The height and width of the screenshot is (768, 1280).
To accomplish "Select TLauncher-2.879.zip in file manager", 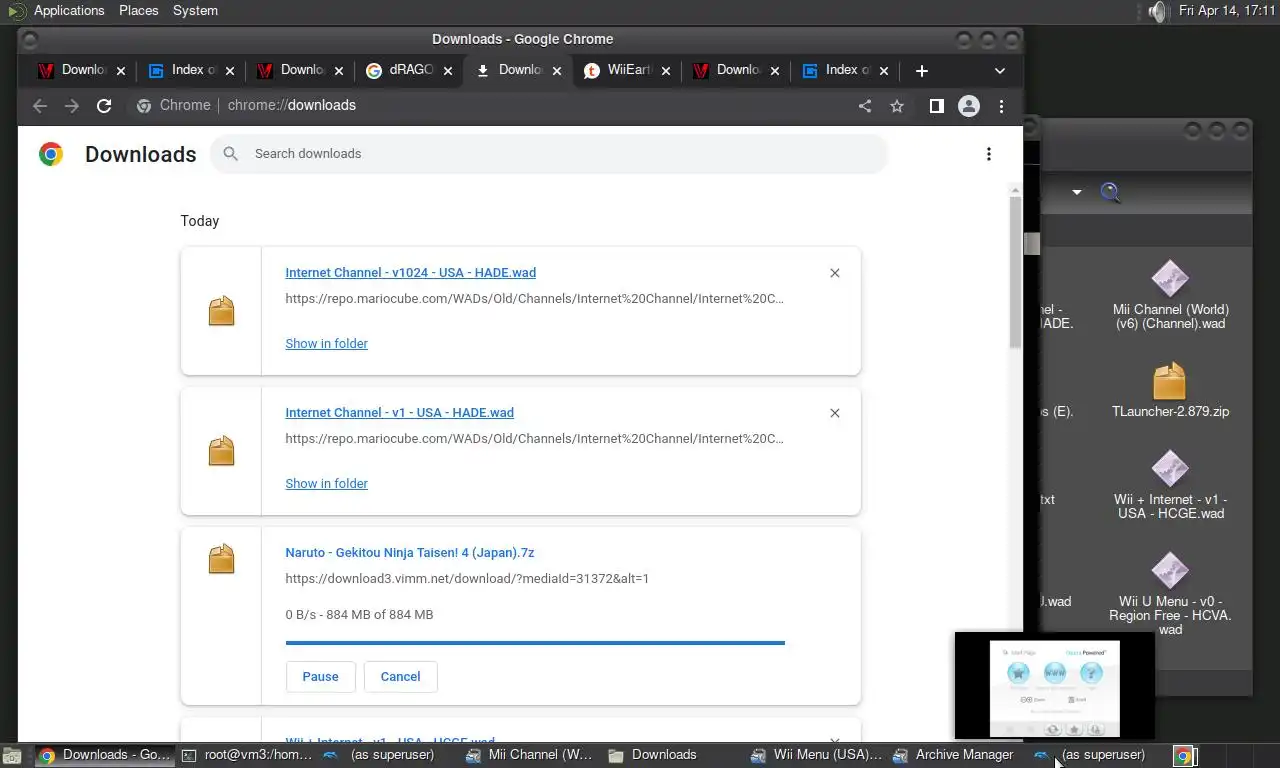I will tap(1170, 391).
